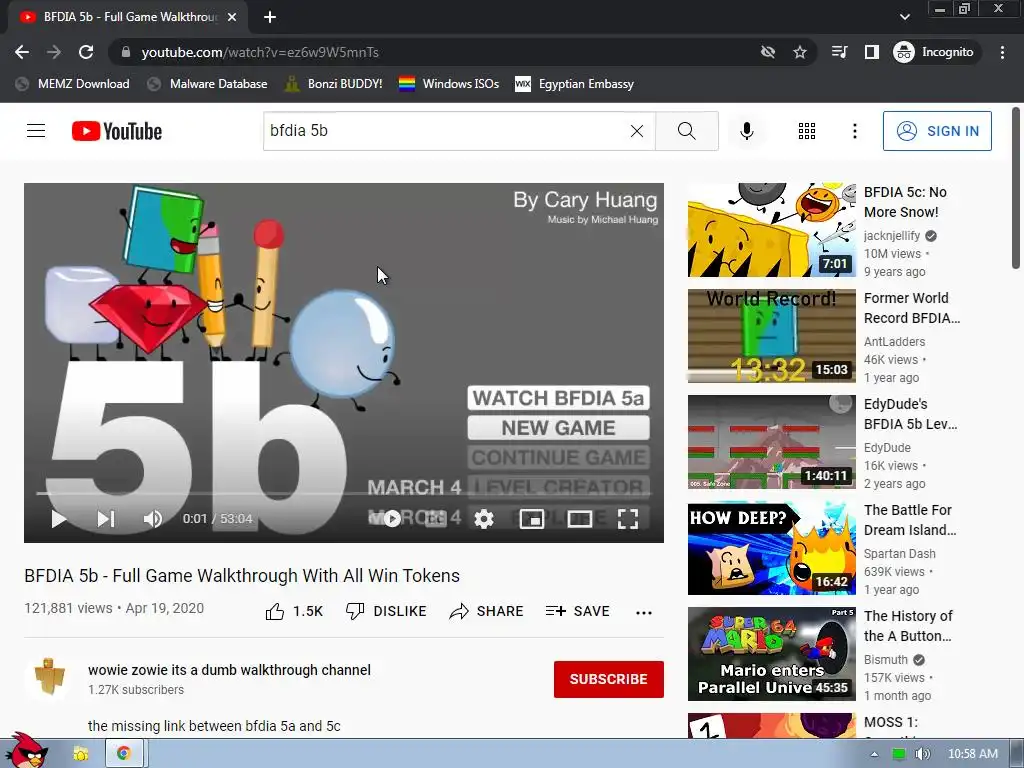Screen dimensions: 1024x768
Task: Open The Battle For Dream Island video title
Action: click(x=910, y=520)
